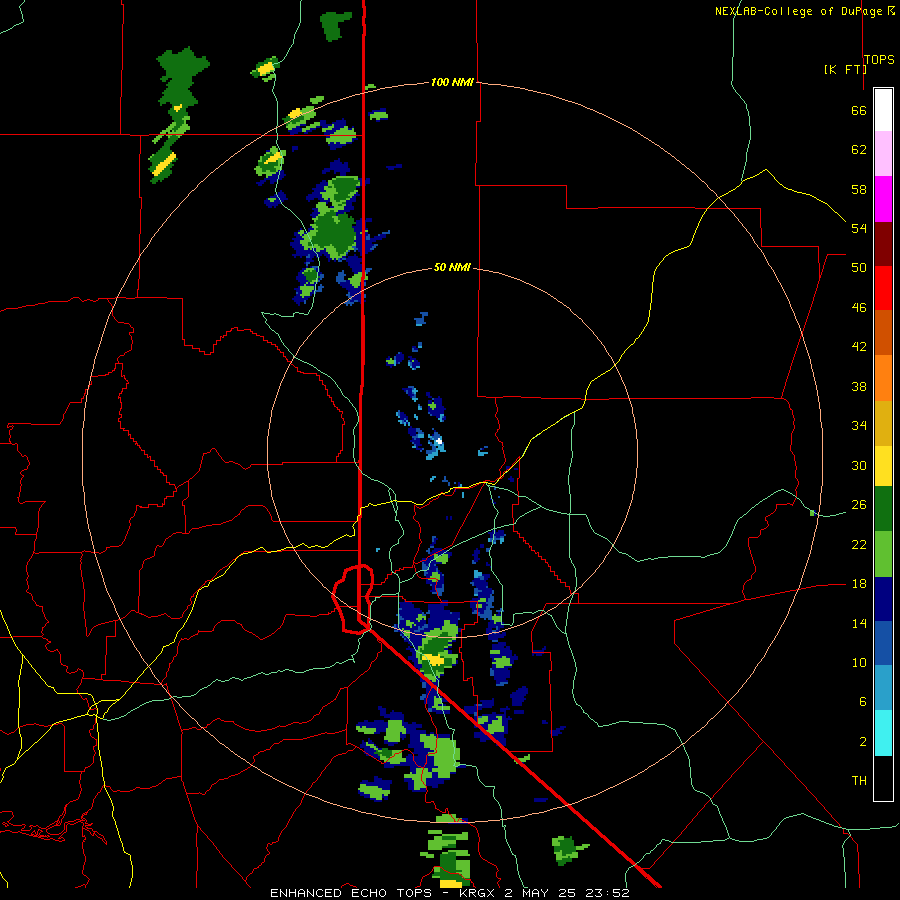900x900 pixels.
Task: Click the light green 18-22 legend swatch
Action: (x=883, y=554)
